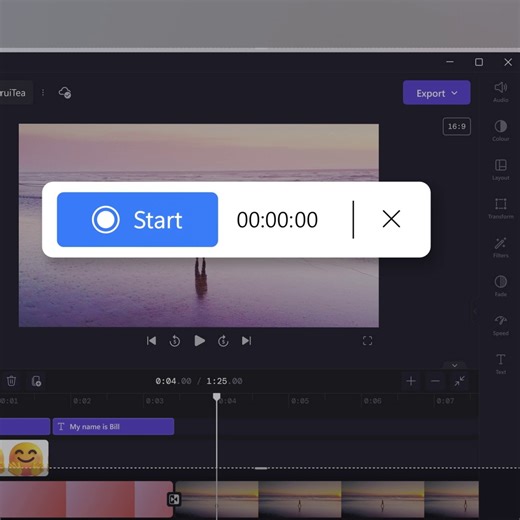520x520 pixels.
Task: Fit the timeline to screen
Action: click(459, 381)
